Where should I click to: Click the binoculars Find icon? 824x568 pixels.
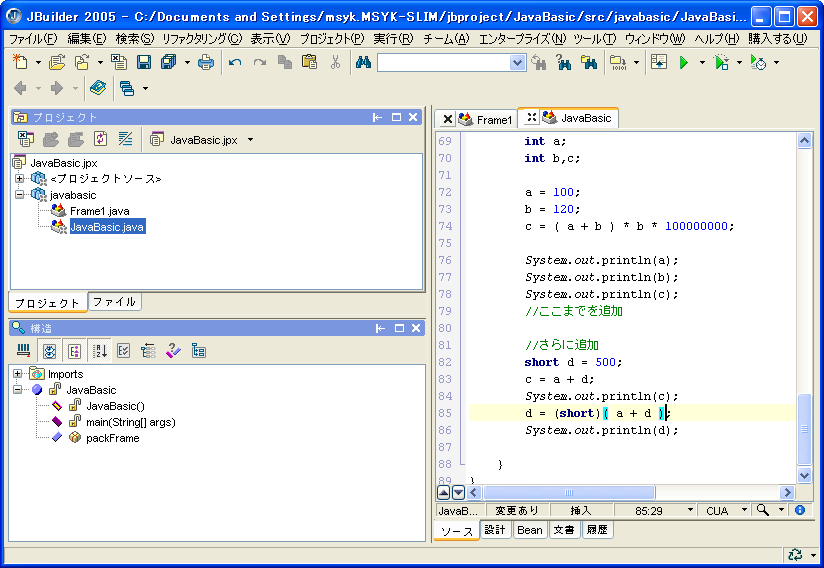[x=363, y=62]
